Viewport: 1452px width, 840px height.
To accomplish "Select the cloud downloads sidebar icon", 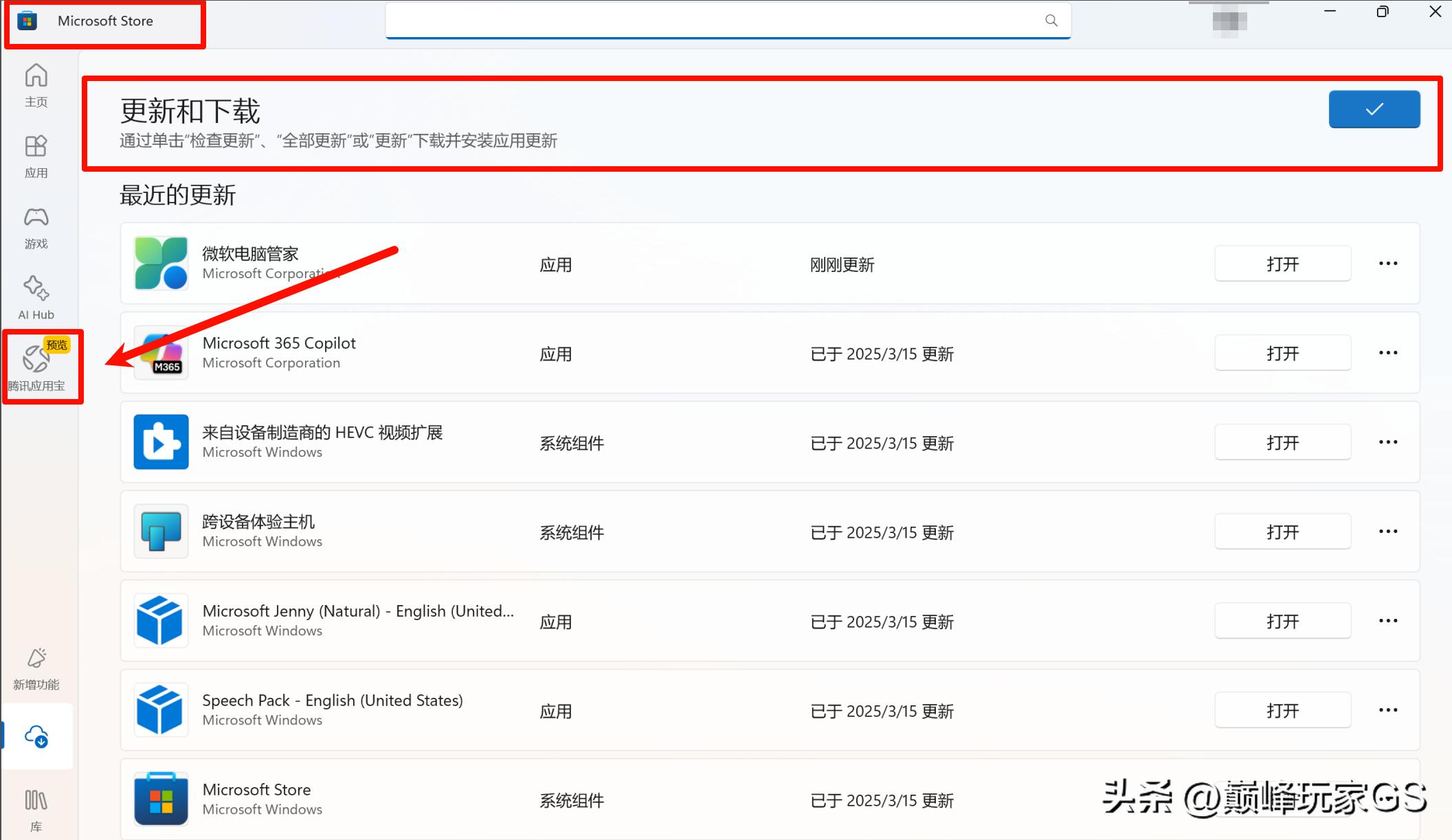I will click(x=36, y=736).
